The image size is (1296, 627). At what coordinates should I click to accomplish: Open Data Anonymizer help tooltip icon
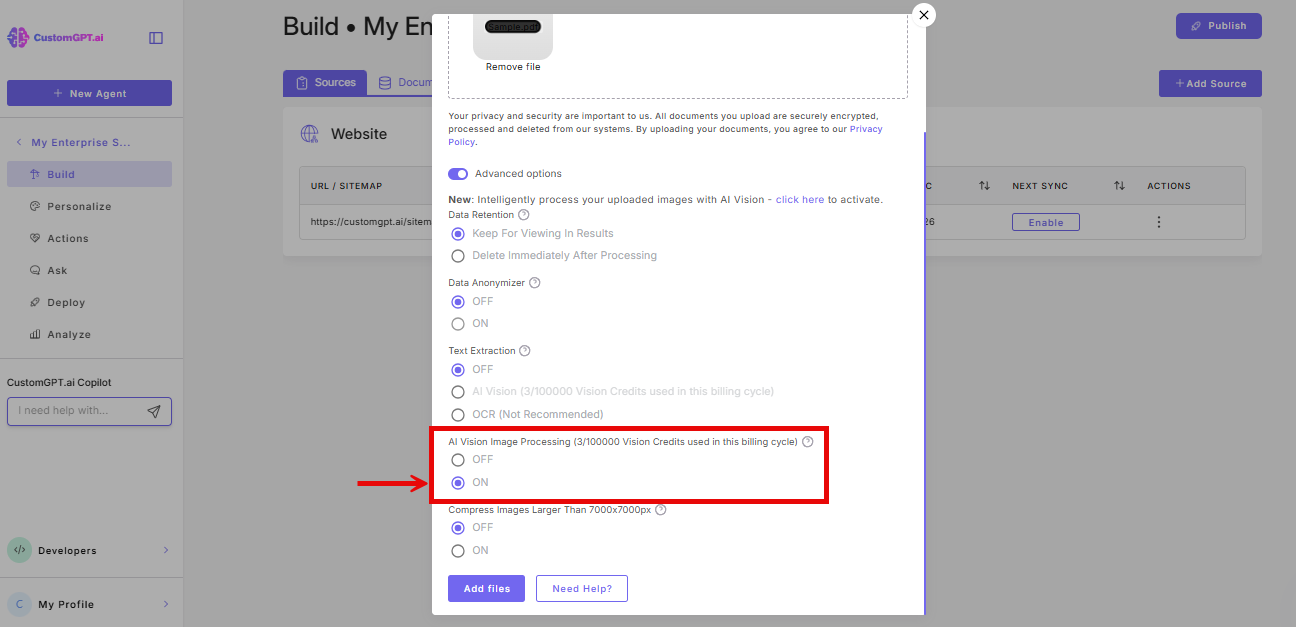[534, 283]
